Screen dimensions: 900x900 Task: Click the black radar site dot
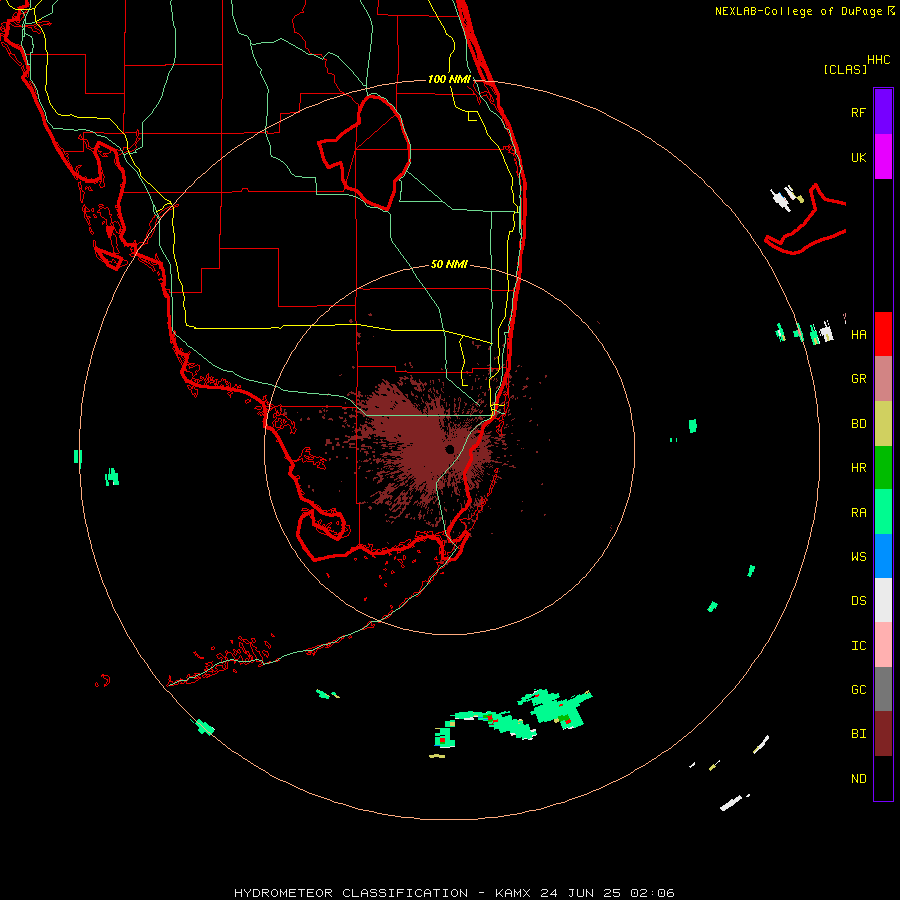pos(450,449)
